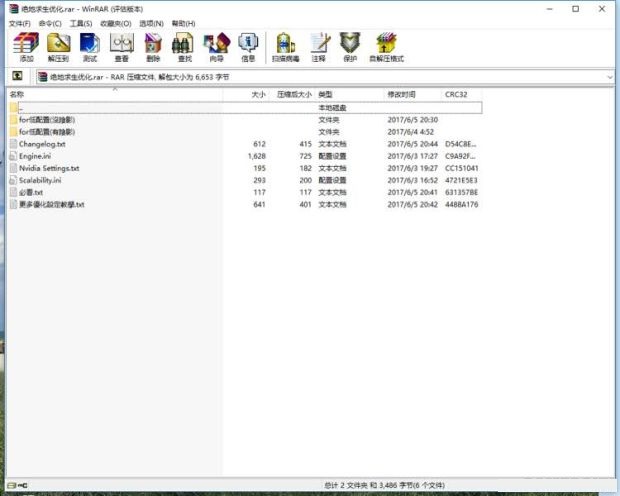Click the SFX (自解压格式) icon
The width and height of the screenshot is (620, 496).
[x=386, y=47]
